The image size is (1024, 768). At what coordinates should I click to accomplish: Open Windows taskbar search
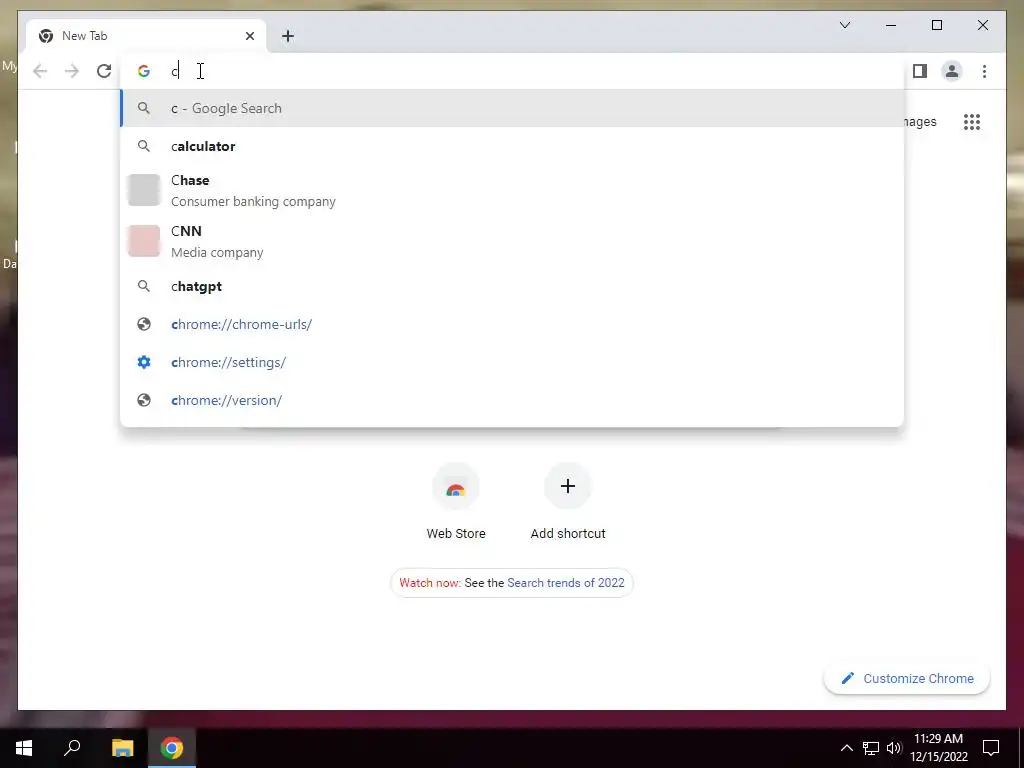point(72,748)
